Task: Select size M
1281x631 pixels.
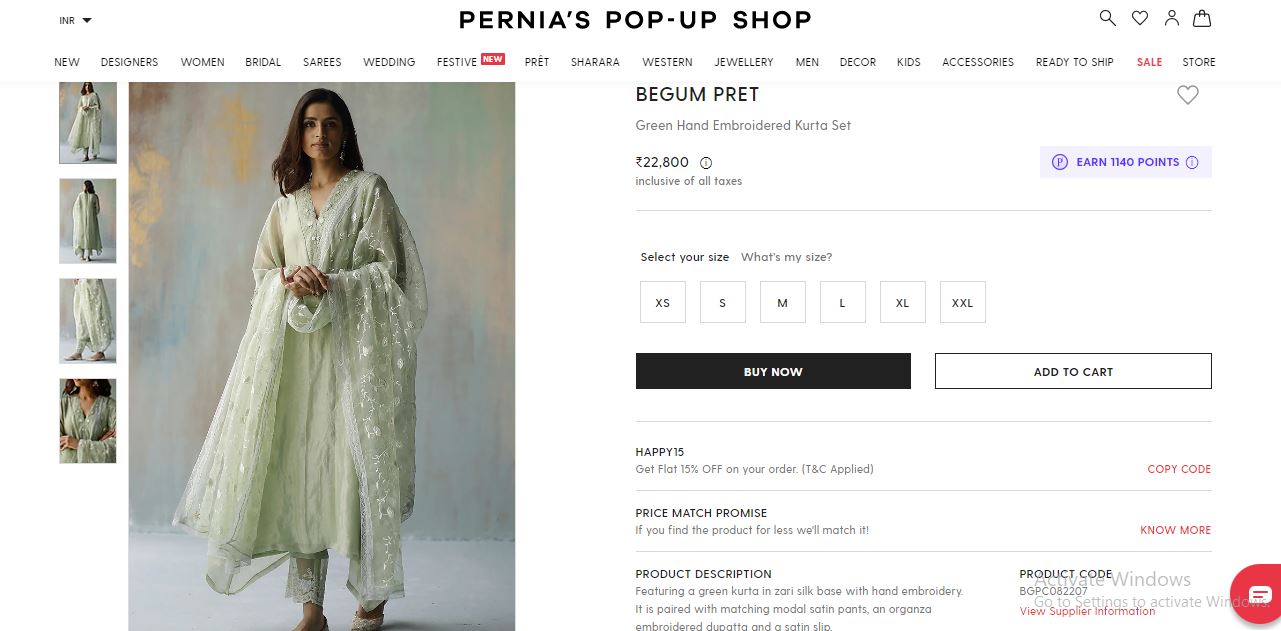Action: coord(783,302)
